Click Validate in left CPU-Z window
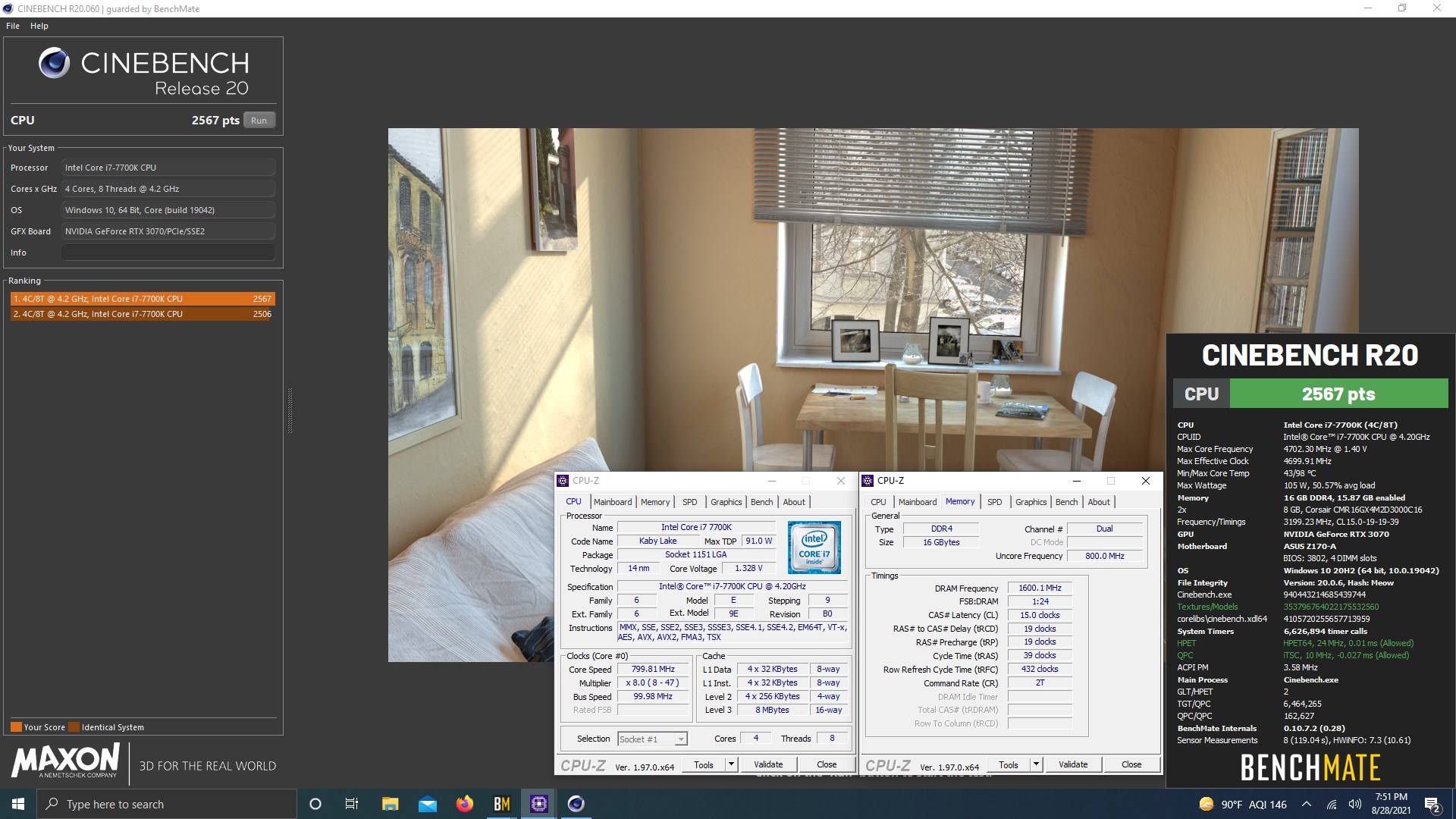 (x=768, y=764)
